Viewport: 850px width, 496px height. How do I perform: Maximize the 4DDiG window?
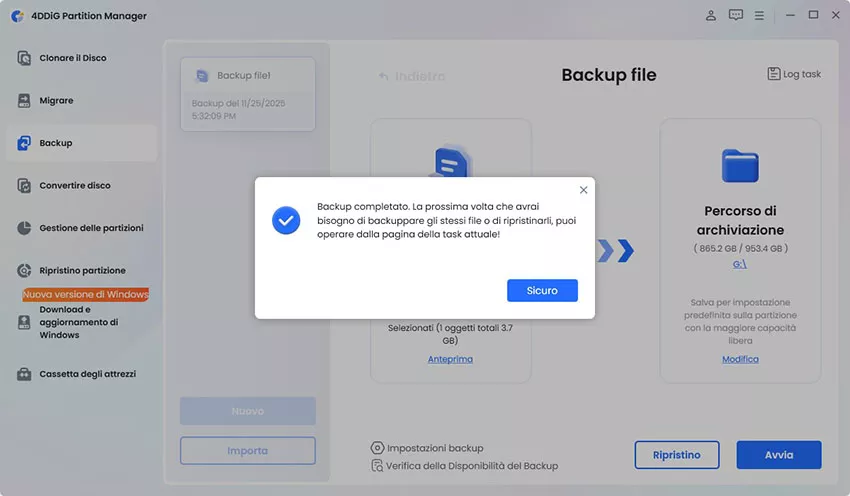(x=813, y=15)
